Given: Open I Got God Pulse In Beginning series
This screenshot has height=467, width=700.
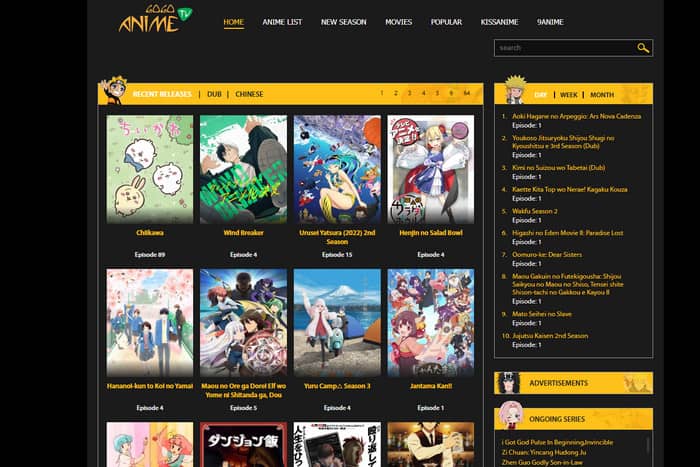Looking at the screenshot, I should [557, 442].
